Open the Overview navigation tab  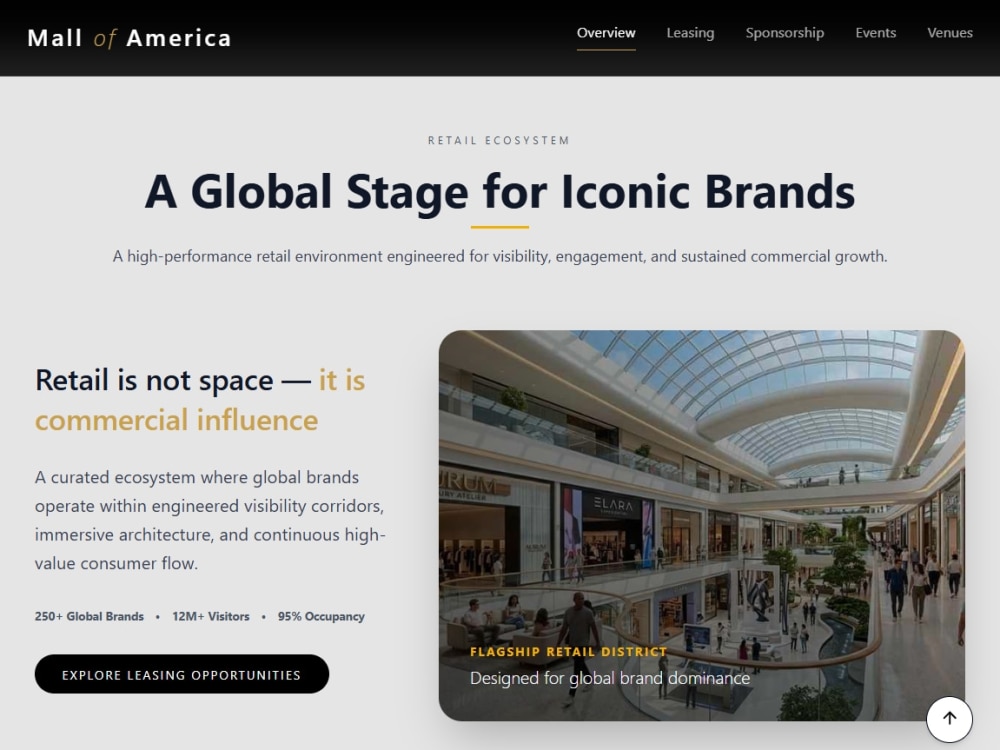606,33
